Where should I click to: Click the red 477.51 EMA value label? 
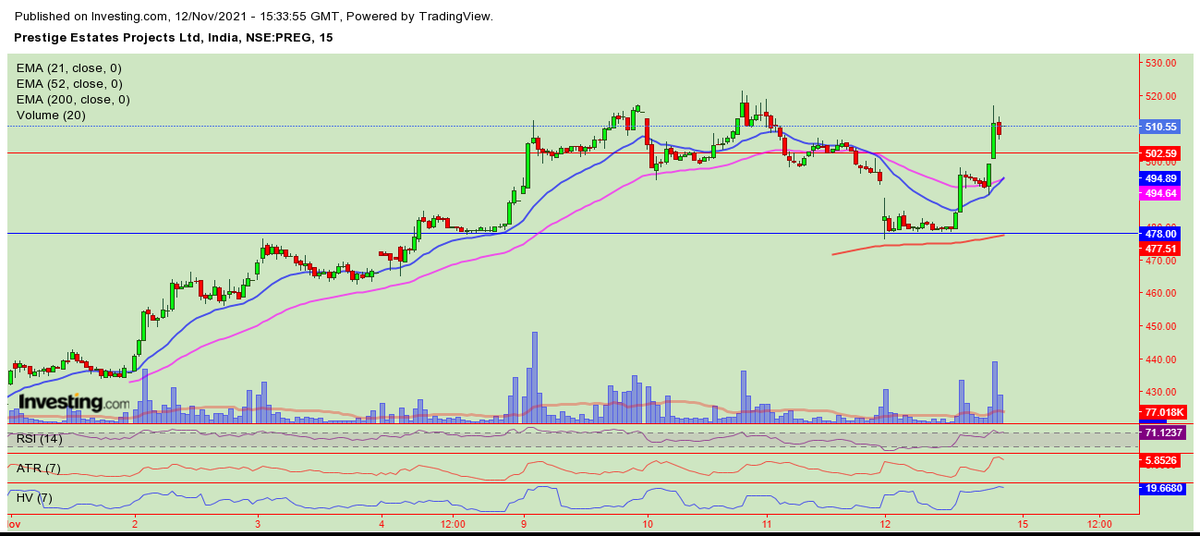pos(1160,248)
